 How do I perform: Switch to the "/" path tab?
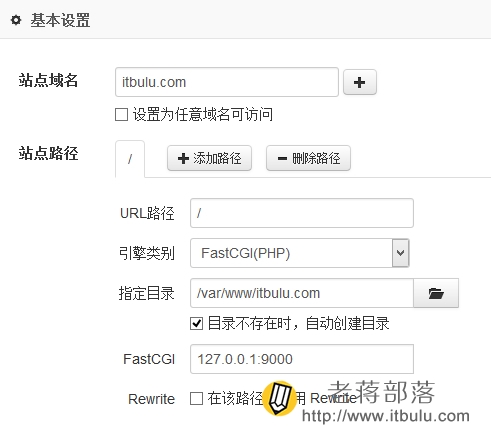click(x=130, y=159)
